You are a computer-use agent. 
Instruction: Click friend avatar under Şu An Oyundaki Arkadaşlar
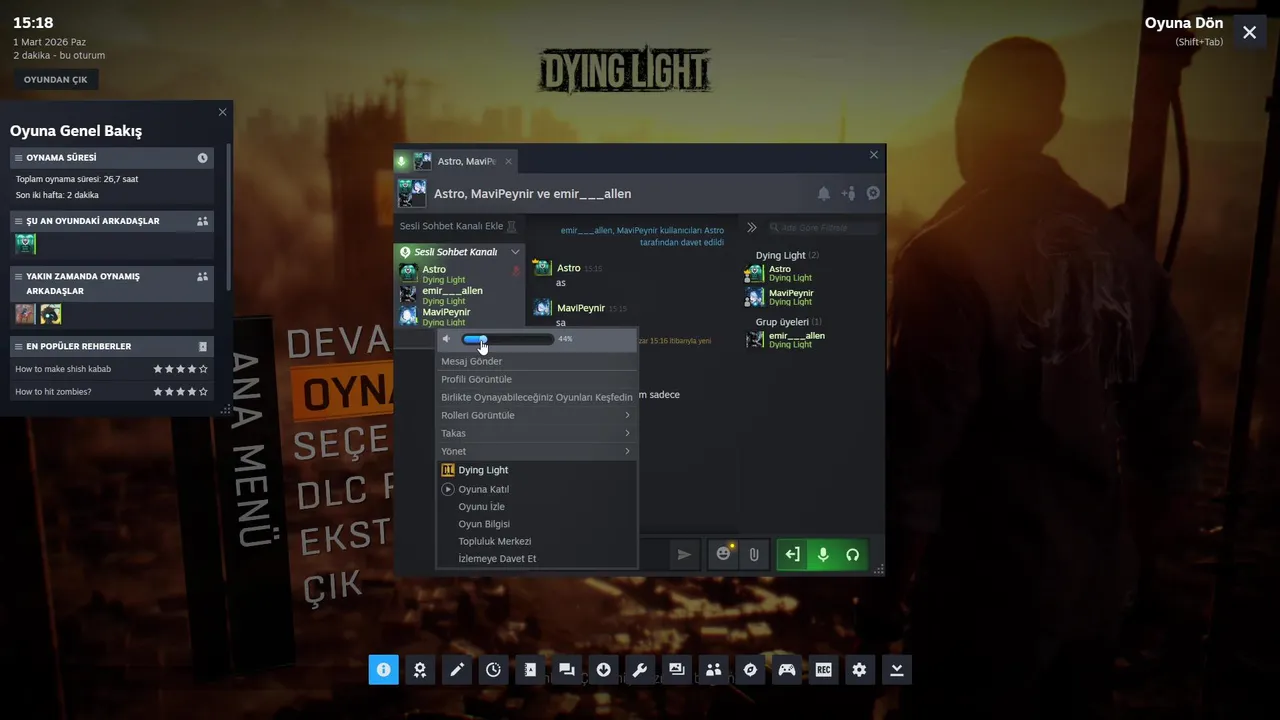tap(26, 244)
